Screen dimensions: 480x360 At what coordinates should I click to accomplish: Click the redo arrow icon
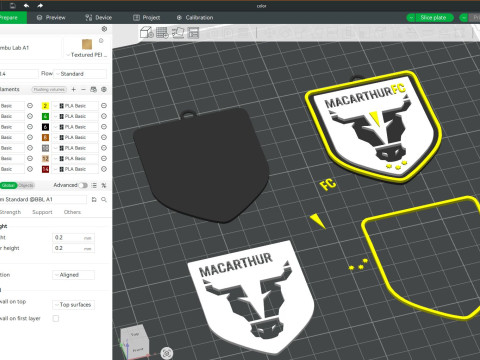40,6
